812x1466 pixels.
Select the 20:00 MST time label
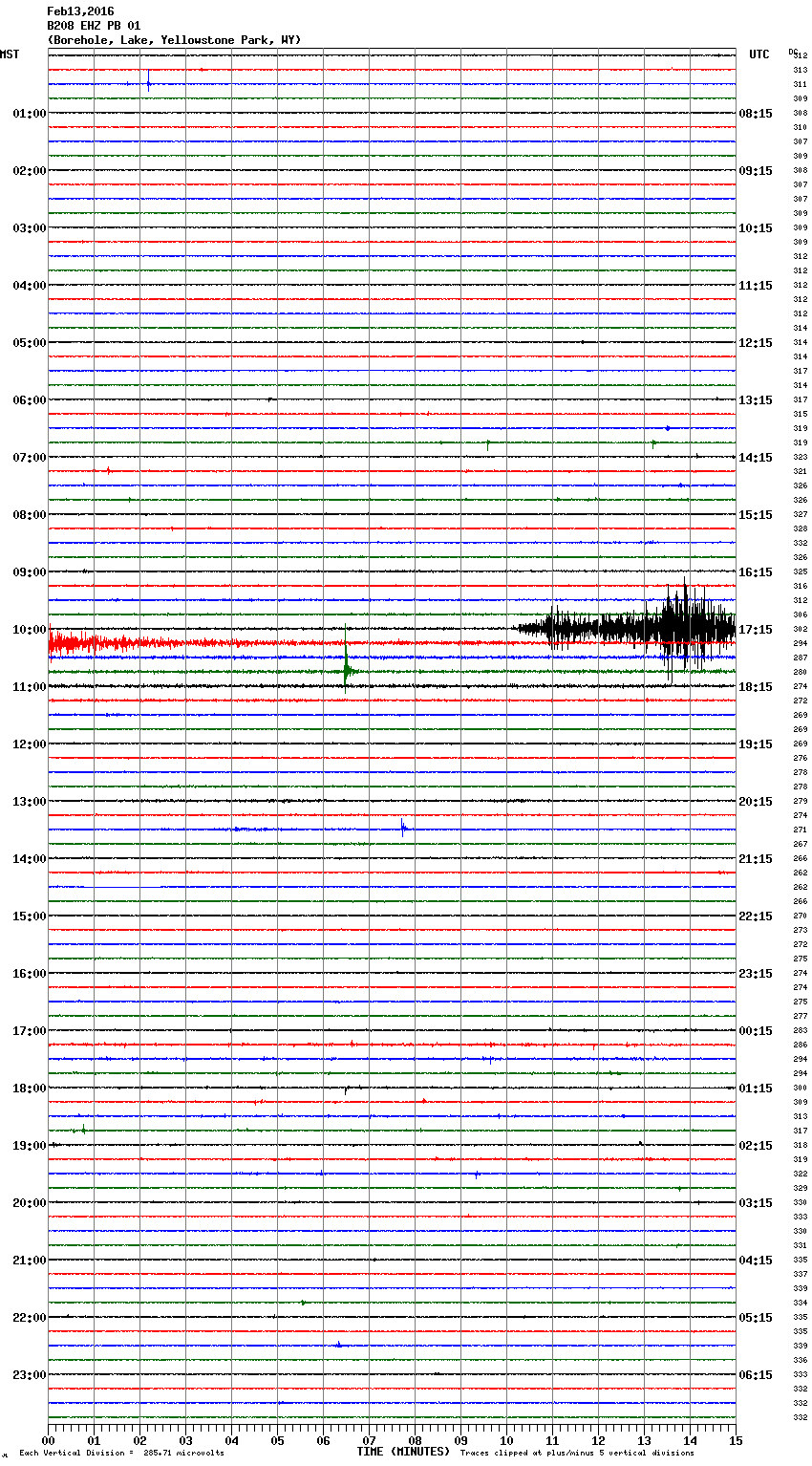click(30, 1203)
